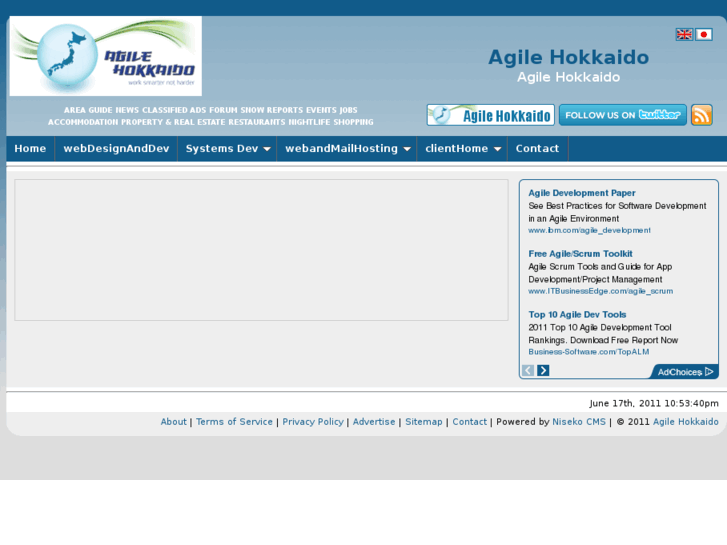Open the Top 10 Agile Dev Tools ad
Viewport: 727px width, 545px height.
(x=577, y=314)
